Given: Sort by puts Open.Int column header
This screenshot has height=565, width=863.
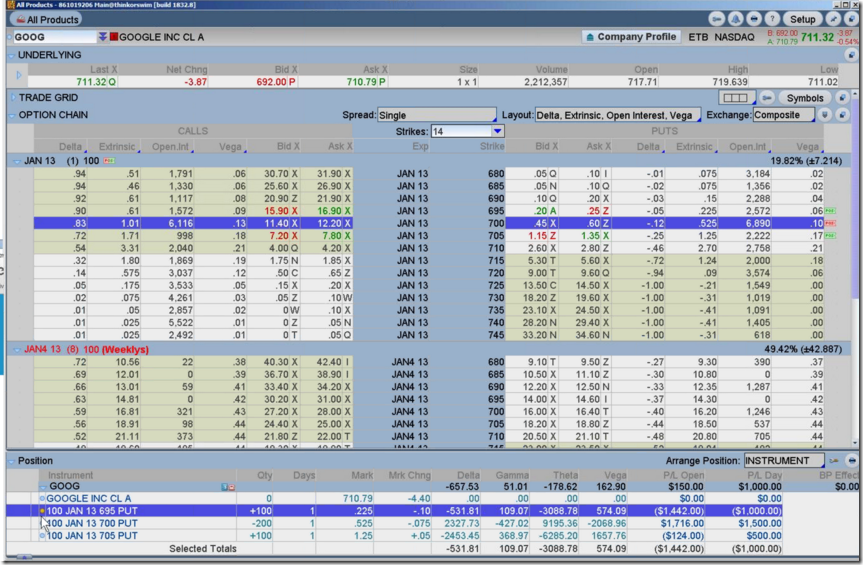Looking at the screenshot, I should [x=747, y=146].
